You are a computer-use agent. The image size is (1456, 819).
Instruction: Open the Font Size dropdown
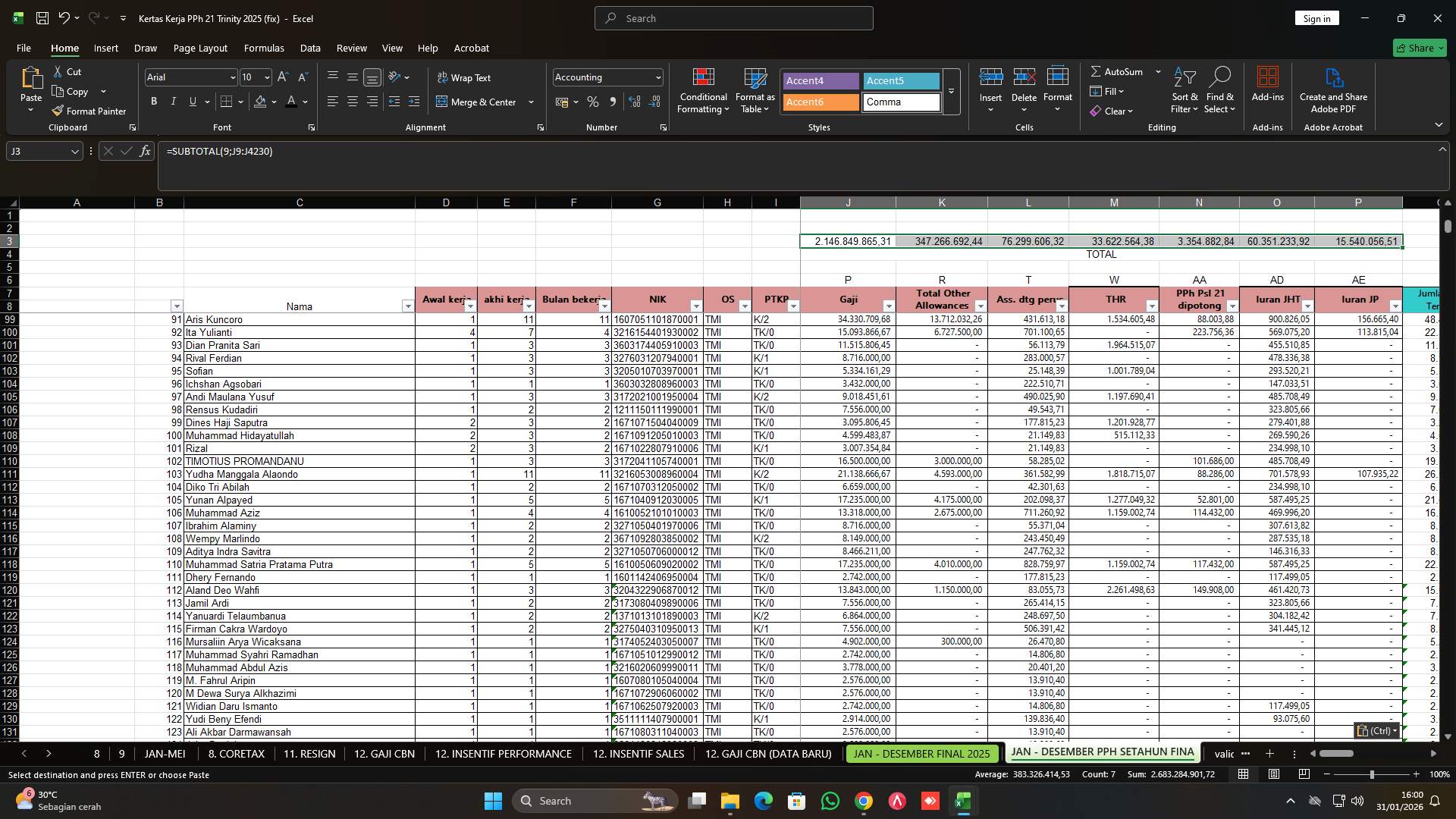266,77
